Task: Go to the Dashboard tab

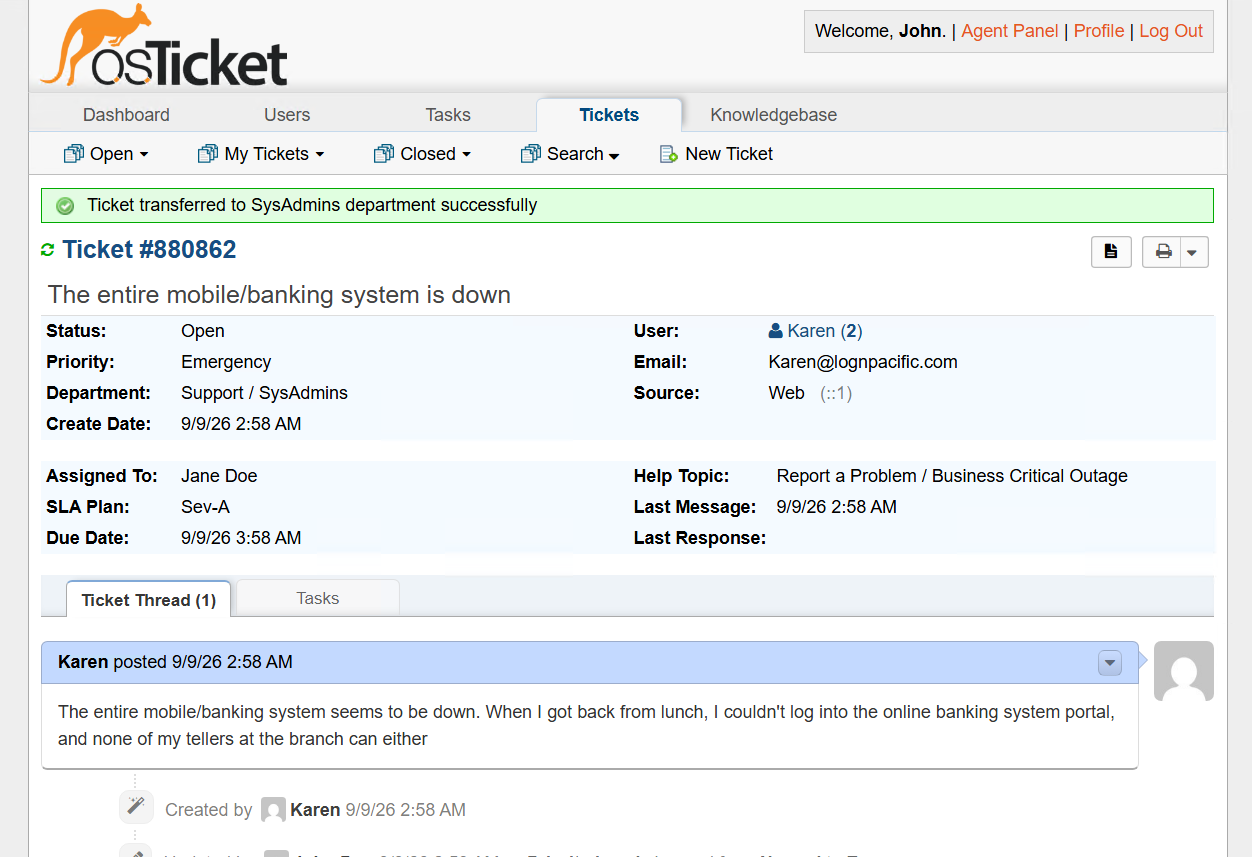Action: [126, 115]
